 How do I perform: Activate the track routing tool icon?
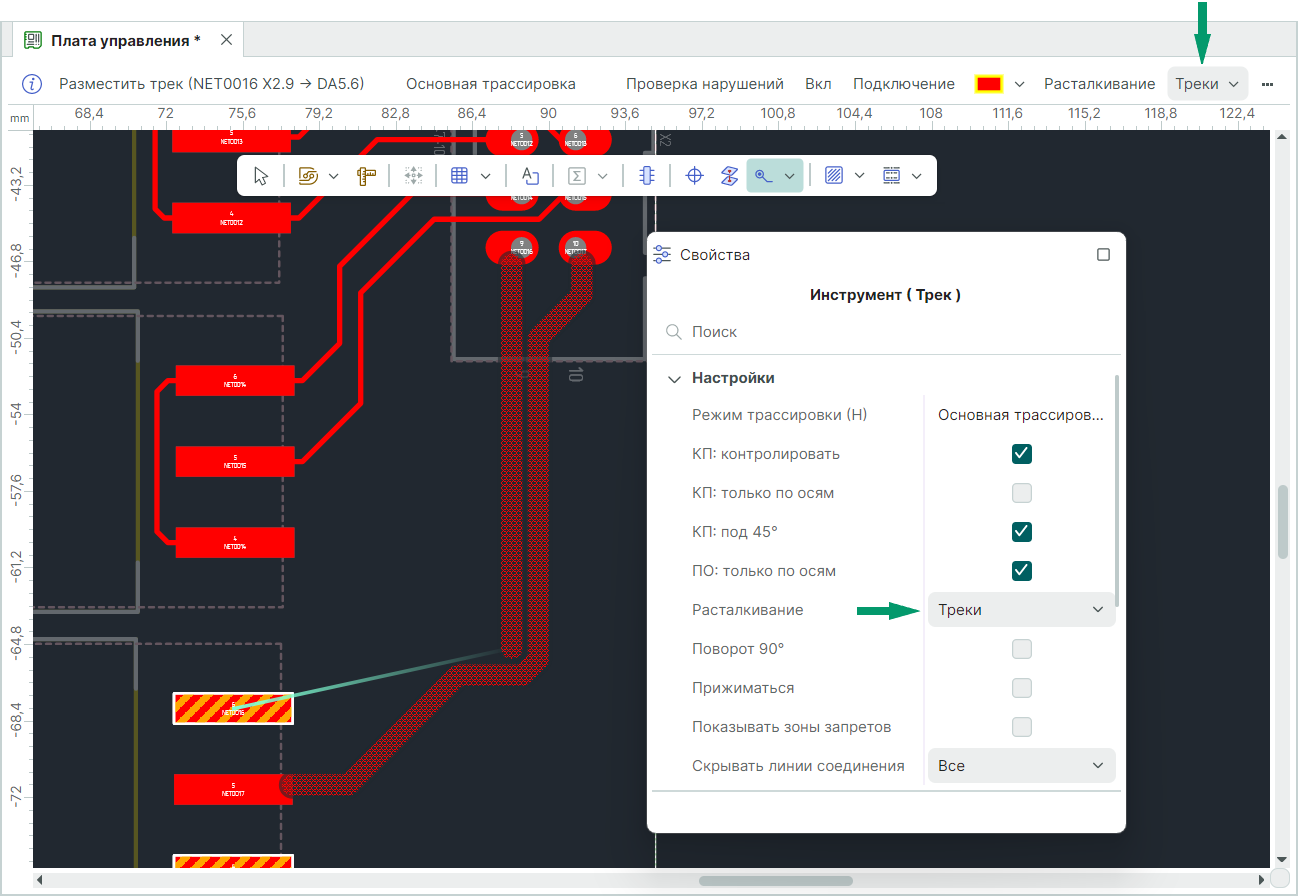764,176
